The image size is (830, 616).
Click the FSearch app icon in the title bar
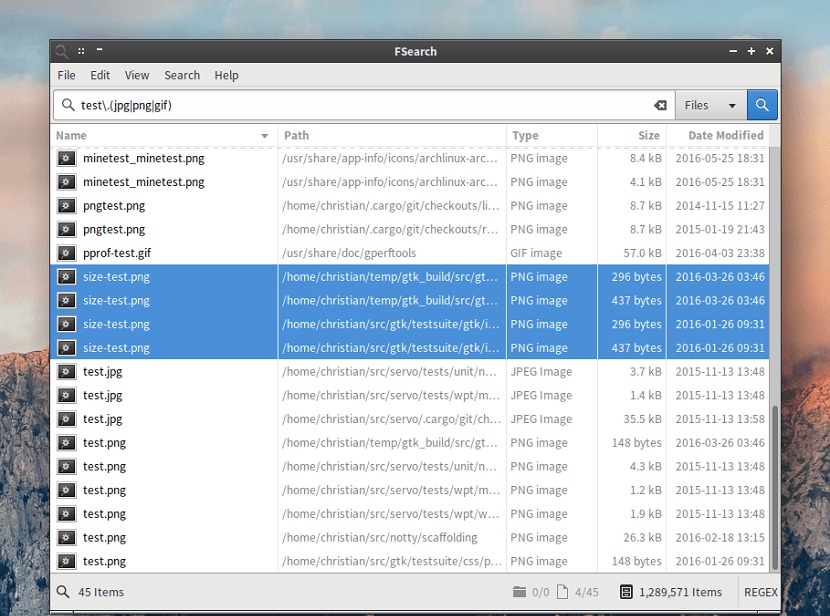point(62,51)
